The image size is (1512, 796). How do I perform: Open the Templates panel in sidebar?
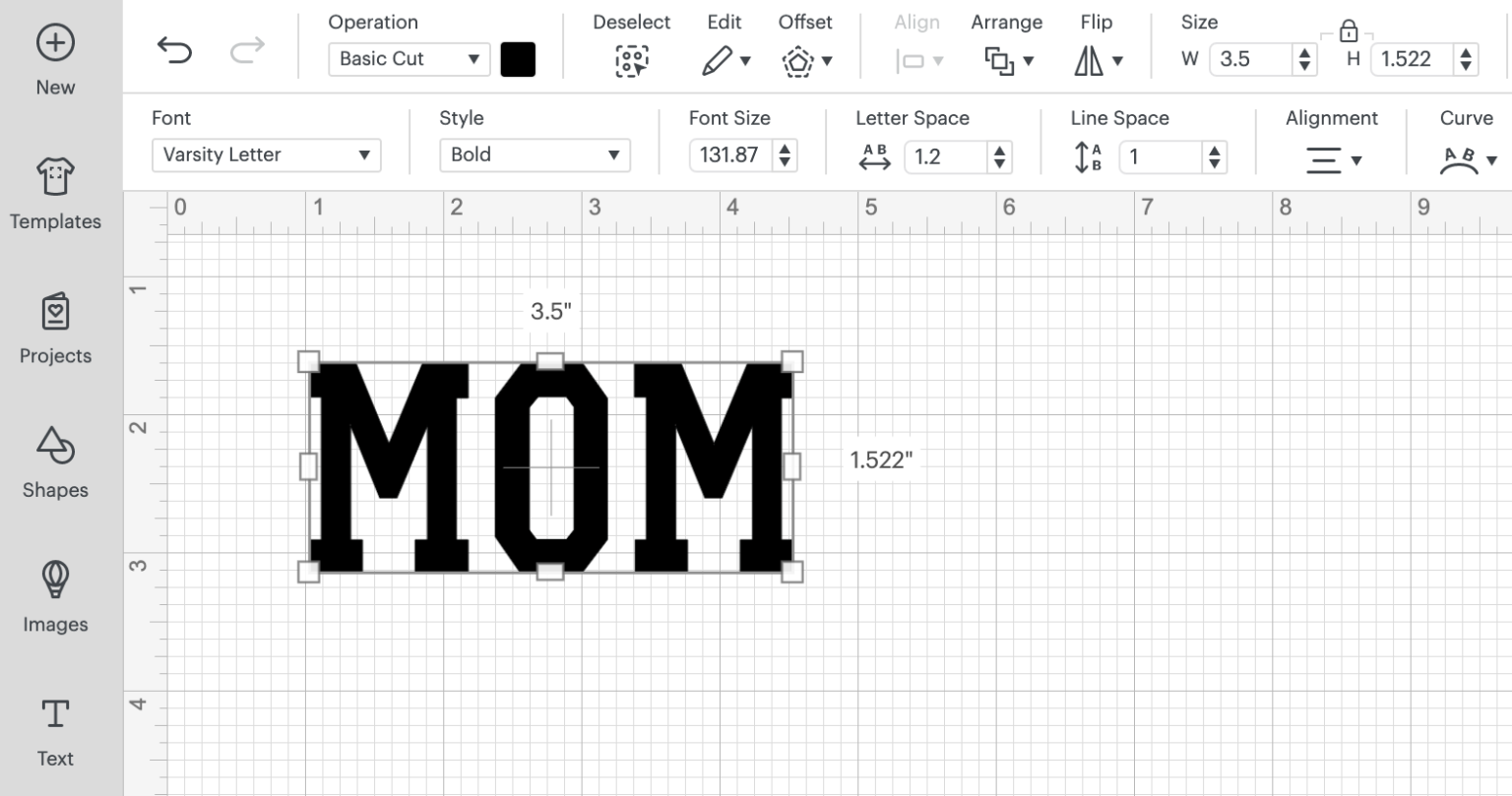click(55, 194)
